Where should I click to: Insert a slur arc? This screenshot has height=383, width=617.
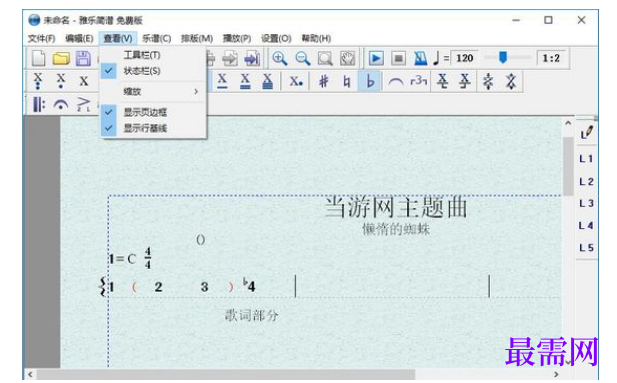tap(395, 82)
